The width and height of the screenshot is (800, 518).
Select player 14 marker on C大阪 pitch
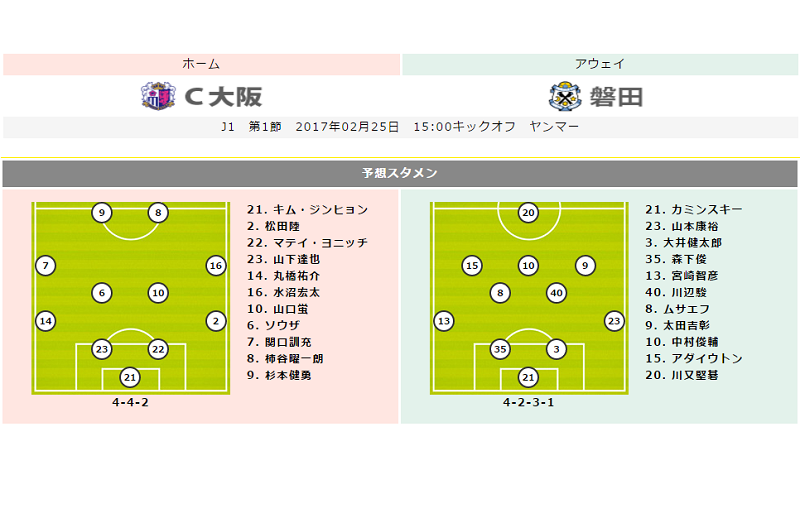[x=46, y=321]
